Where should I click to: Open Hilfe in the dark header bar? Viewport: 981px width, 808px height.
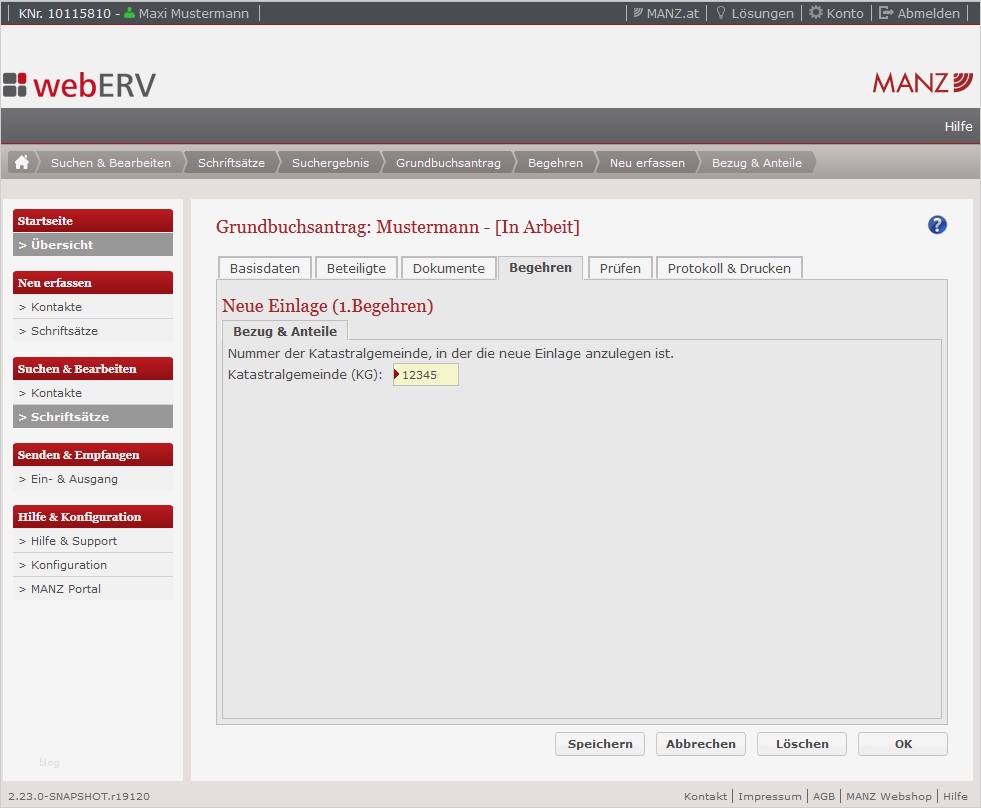click(x=958, y=126)
